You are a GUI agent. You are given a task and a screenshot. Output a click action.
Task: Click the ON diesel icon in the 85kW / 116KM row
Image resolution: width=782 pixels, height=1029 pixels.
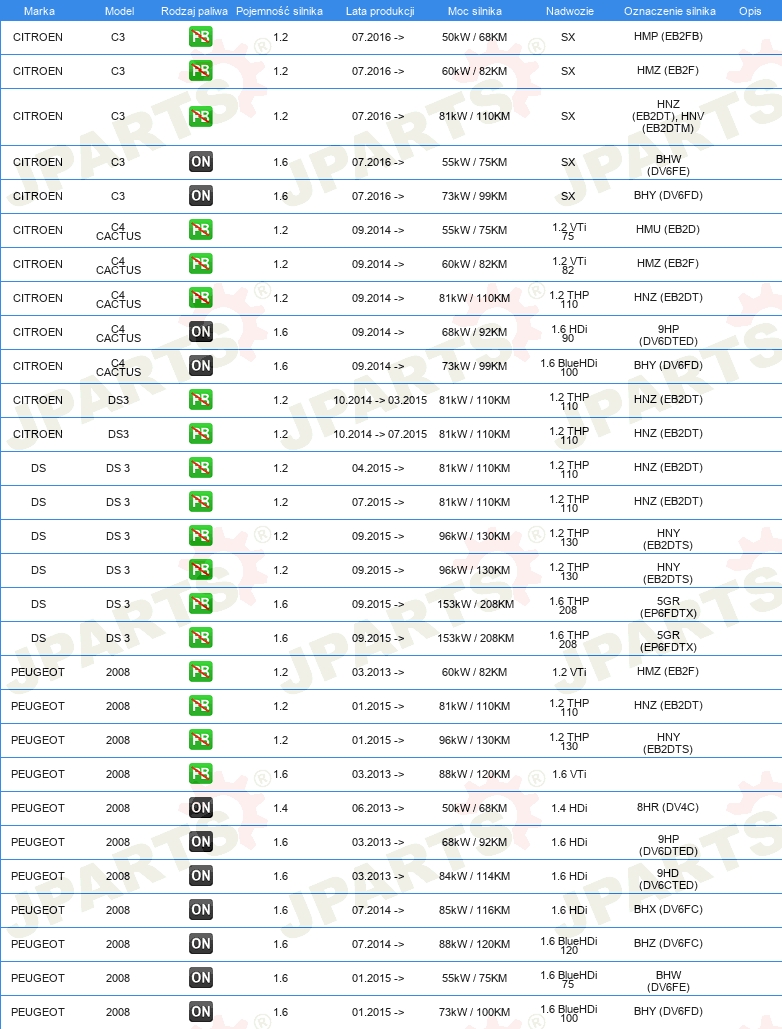click(201, 910)
